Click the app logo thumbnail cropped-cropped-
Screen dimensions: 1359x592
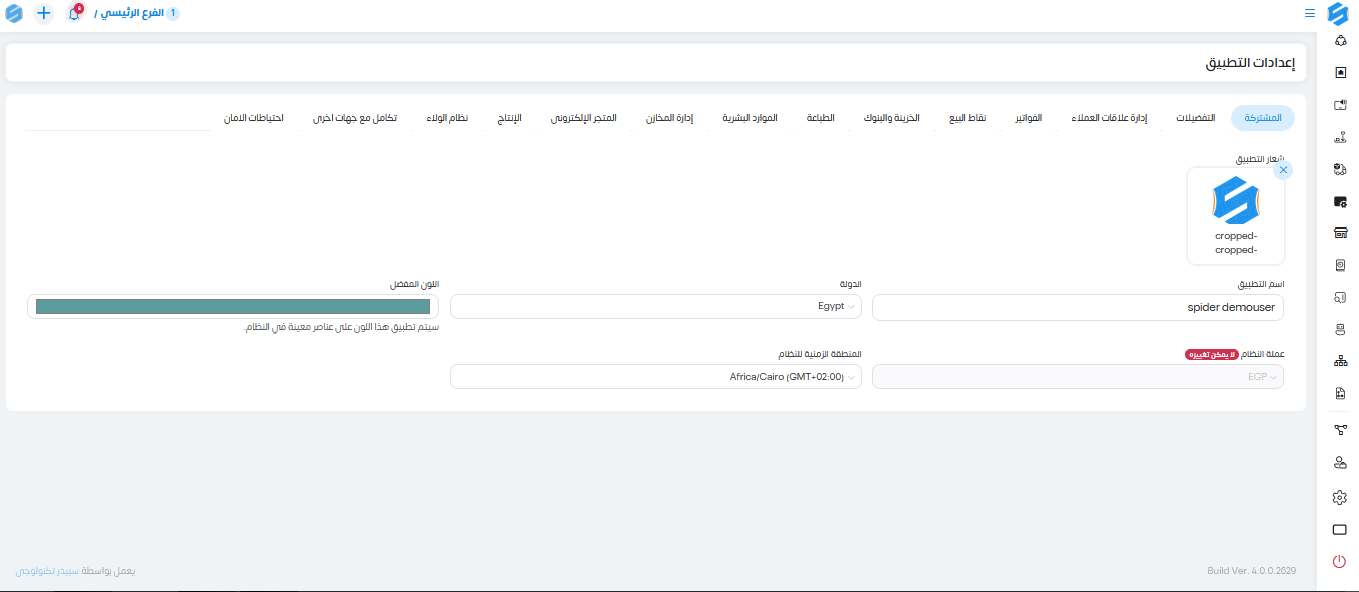[1236, 216]
